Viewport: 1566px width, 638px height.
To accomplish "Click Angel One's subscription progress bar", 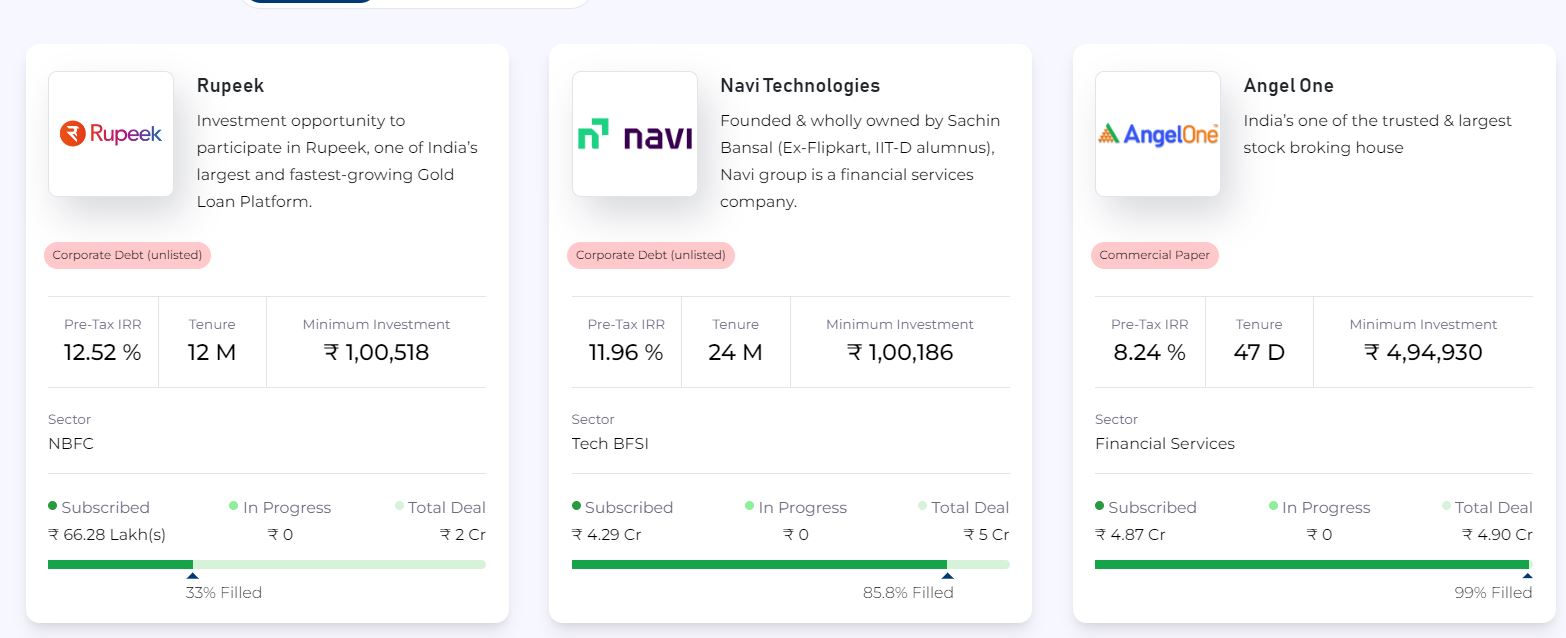I will click(x=1314, y=564).
